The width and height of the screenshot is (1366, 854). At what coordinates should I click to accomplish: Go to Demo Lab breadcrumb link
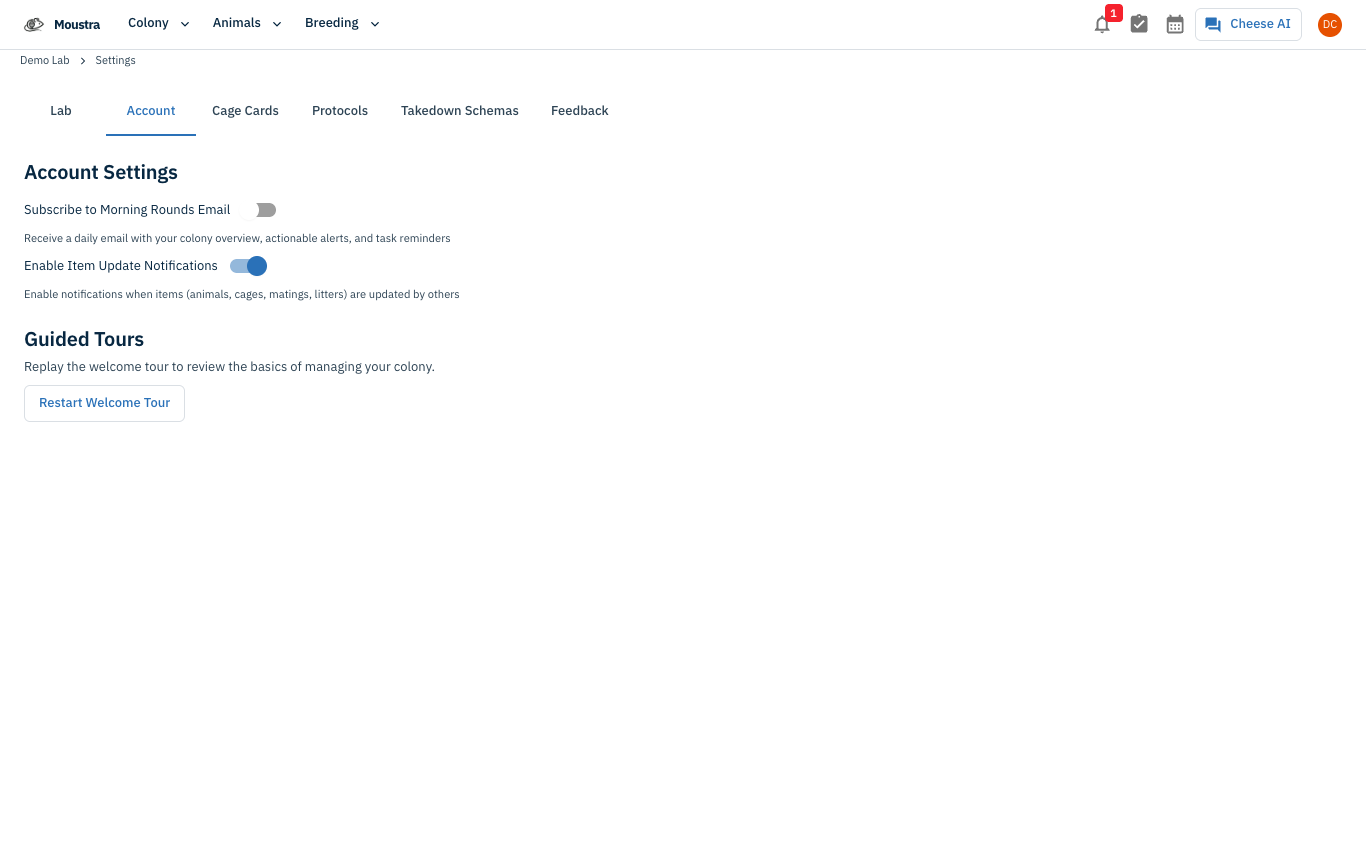(45, 61)
